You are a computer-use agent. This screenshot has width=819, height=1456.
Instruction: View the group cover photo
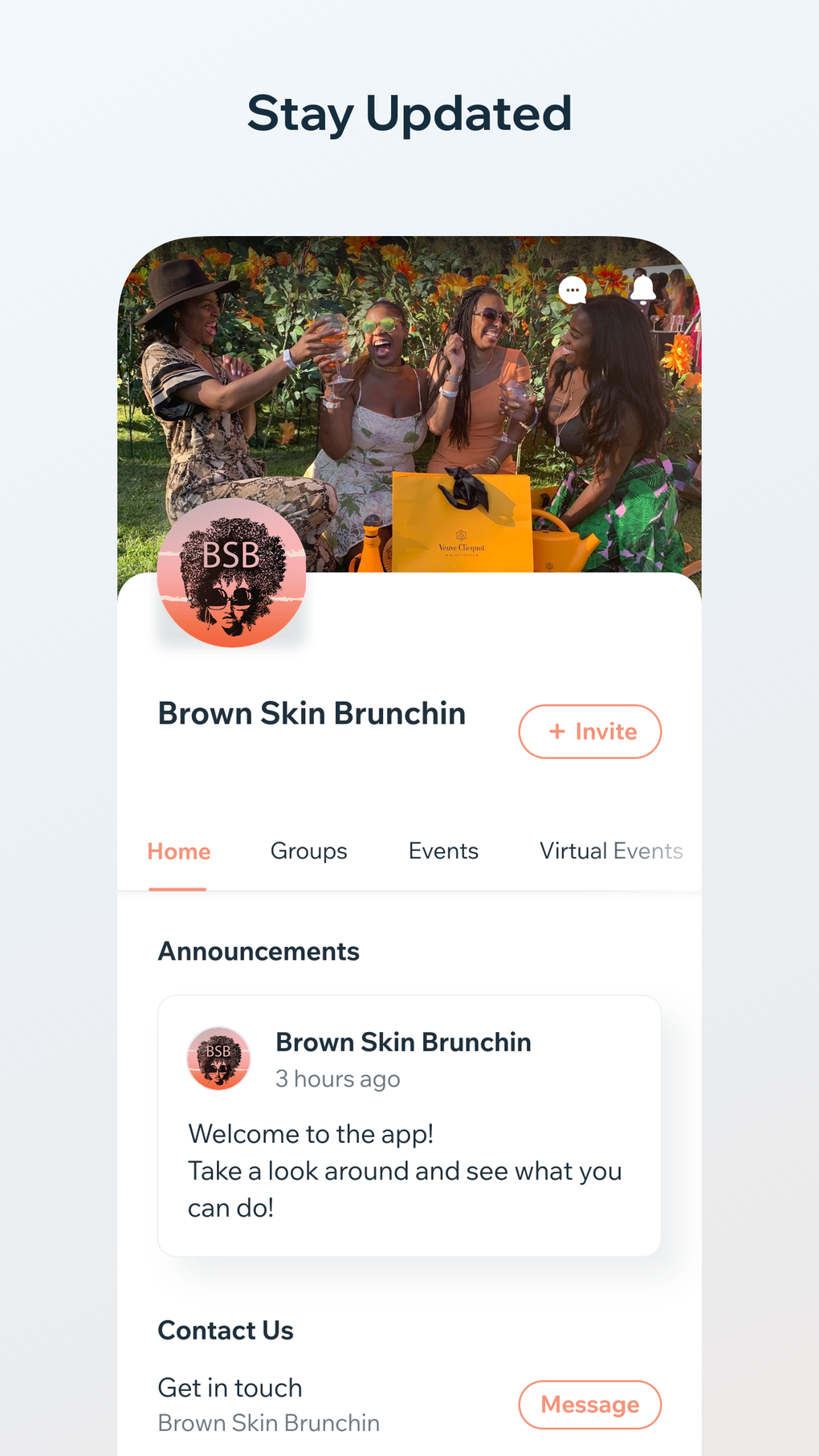point(409,404)
